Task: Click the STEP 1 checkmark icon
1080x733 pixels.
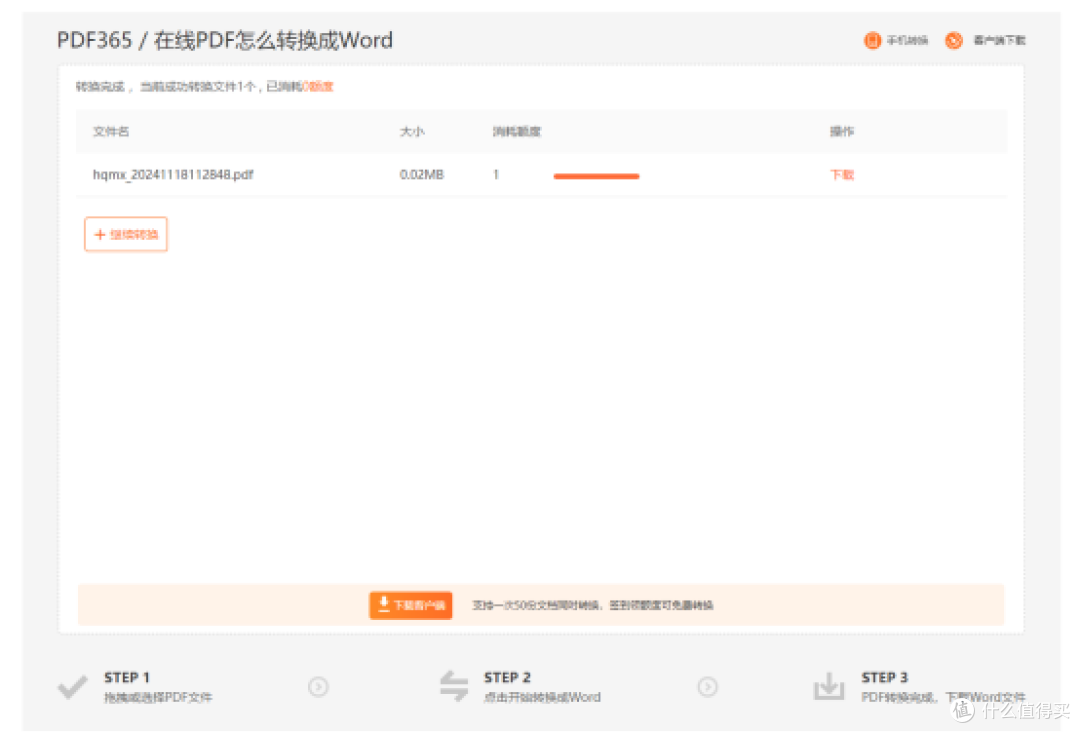Action: coord(72,687)
